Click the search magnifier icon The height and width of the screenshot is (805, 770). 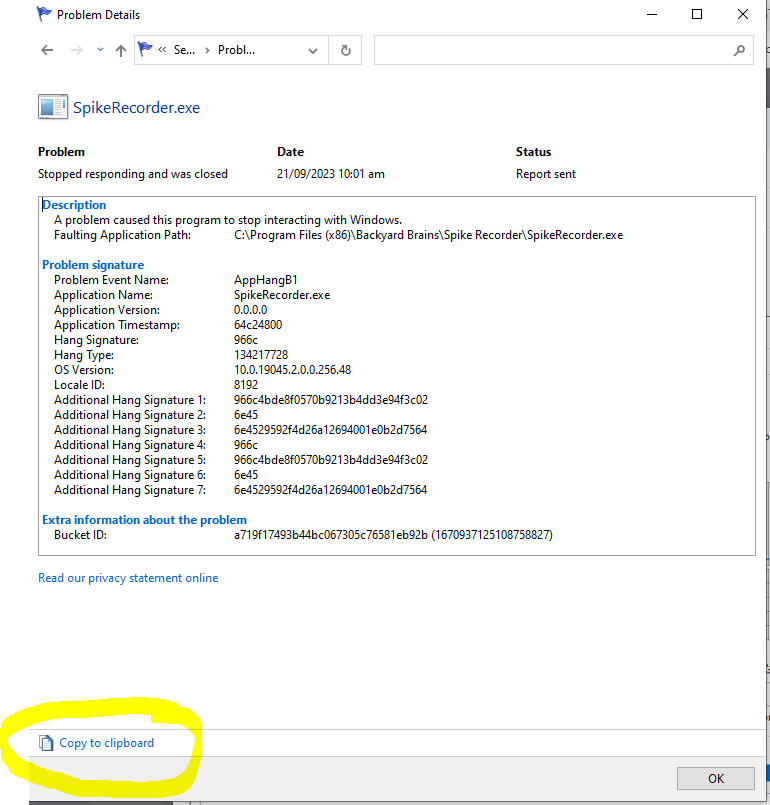click(x=739, y=50)
